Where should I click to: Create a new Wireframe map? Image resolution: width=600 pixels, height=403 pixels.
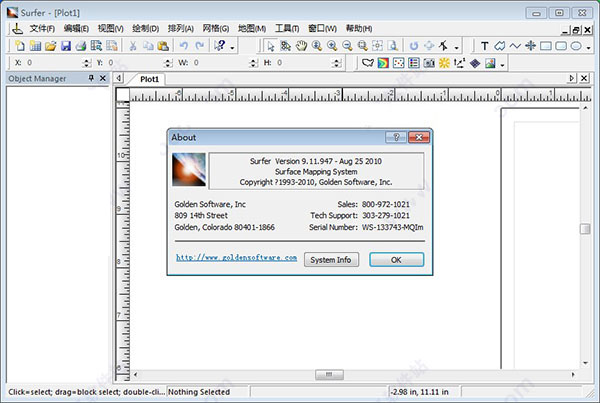click(x=475, y=63)
